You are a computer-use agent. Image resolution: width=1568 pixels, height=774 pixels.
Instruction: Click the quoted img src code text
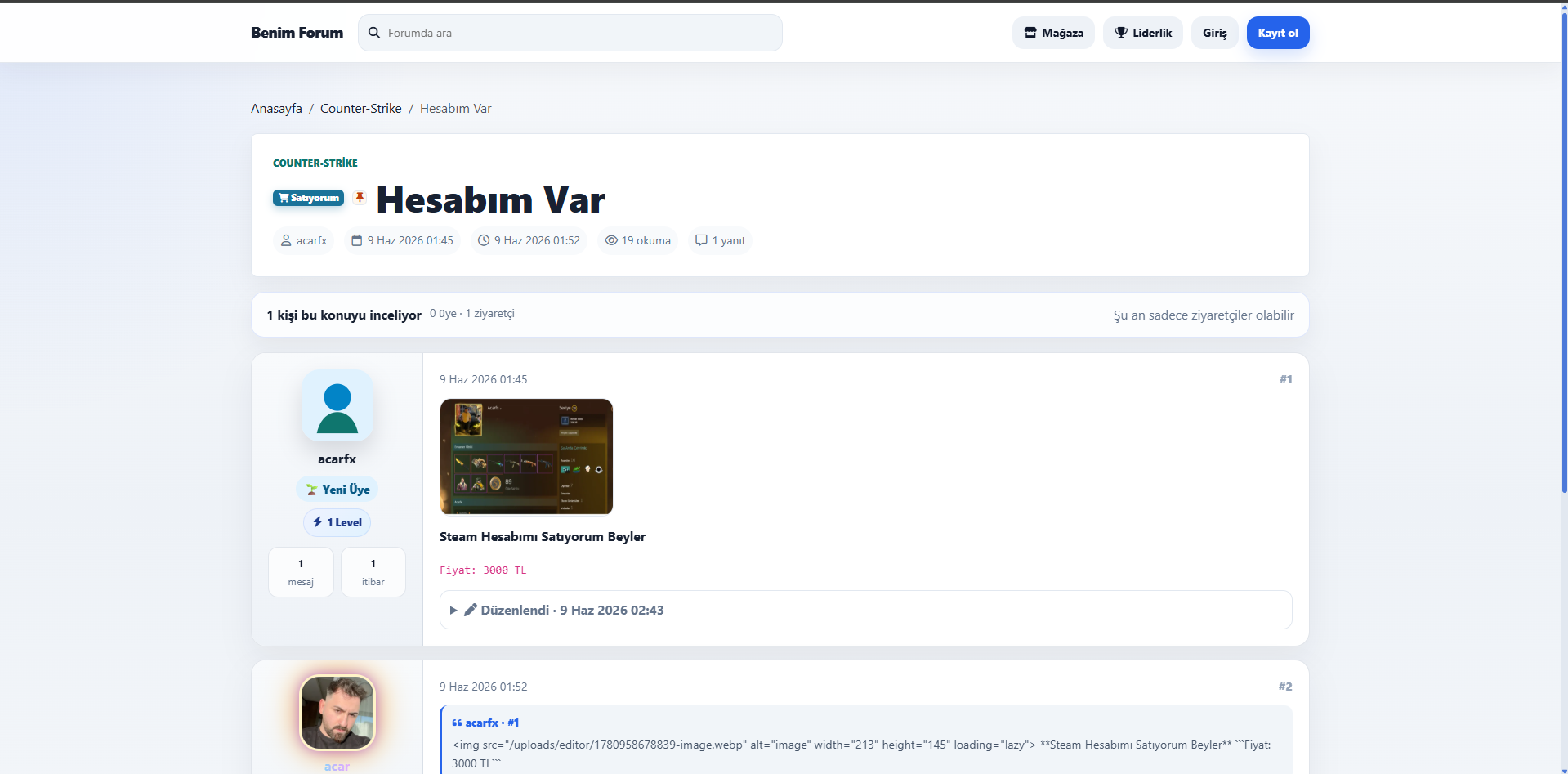point(861,754)
